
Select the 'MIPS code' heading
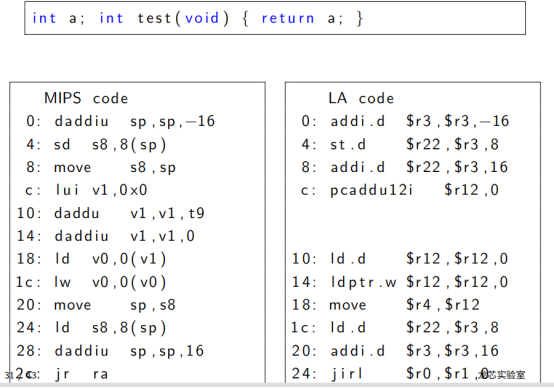[86, 98]
